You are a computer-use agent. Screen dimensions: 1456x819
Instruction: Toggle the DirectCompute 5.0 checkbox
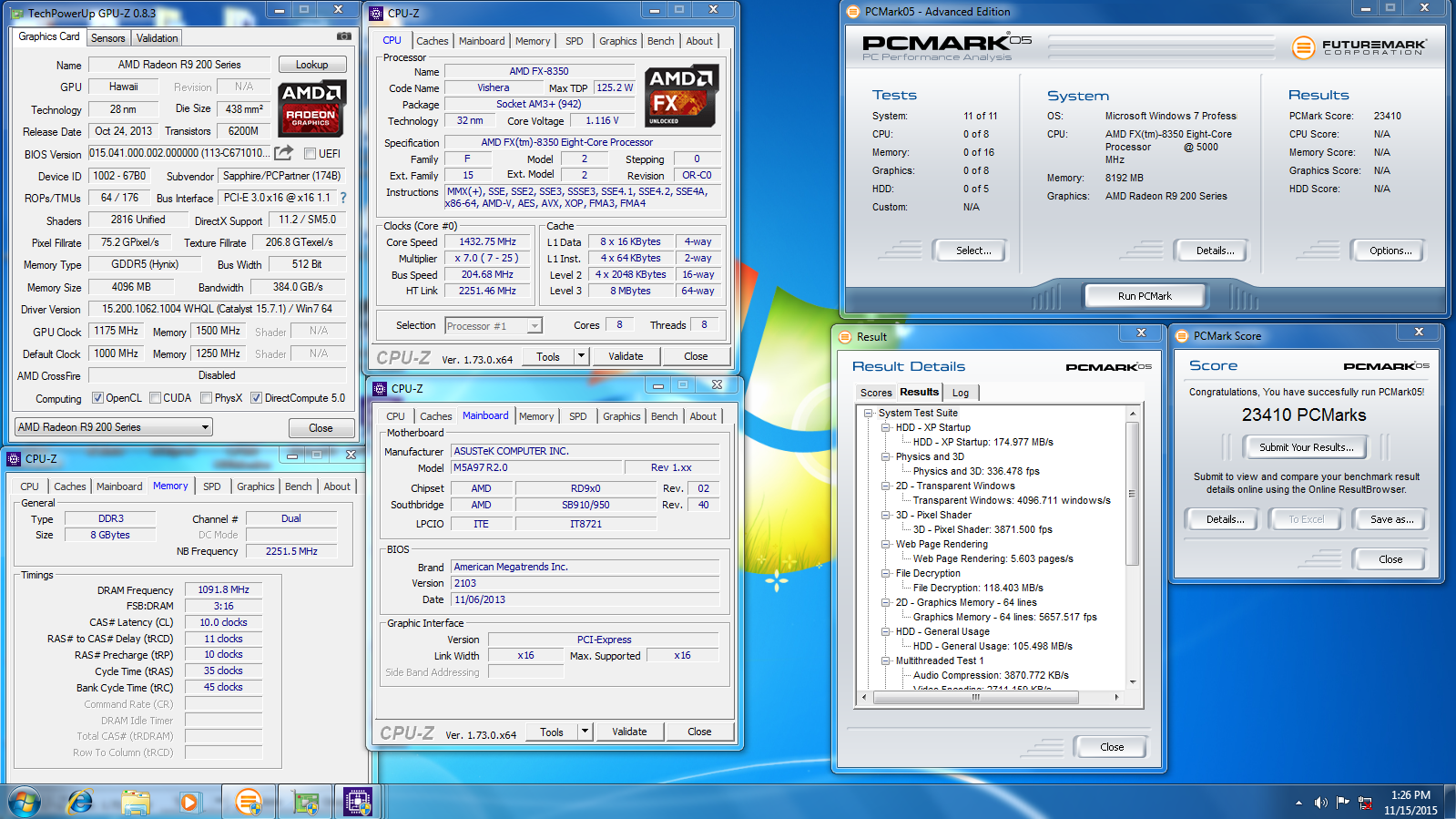(x=257, y=397)
